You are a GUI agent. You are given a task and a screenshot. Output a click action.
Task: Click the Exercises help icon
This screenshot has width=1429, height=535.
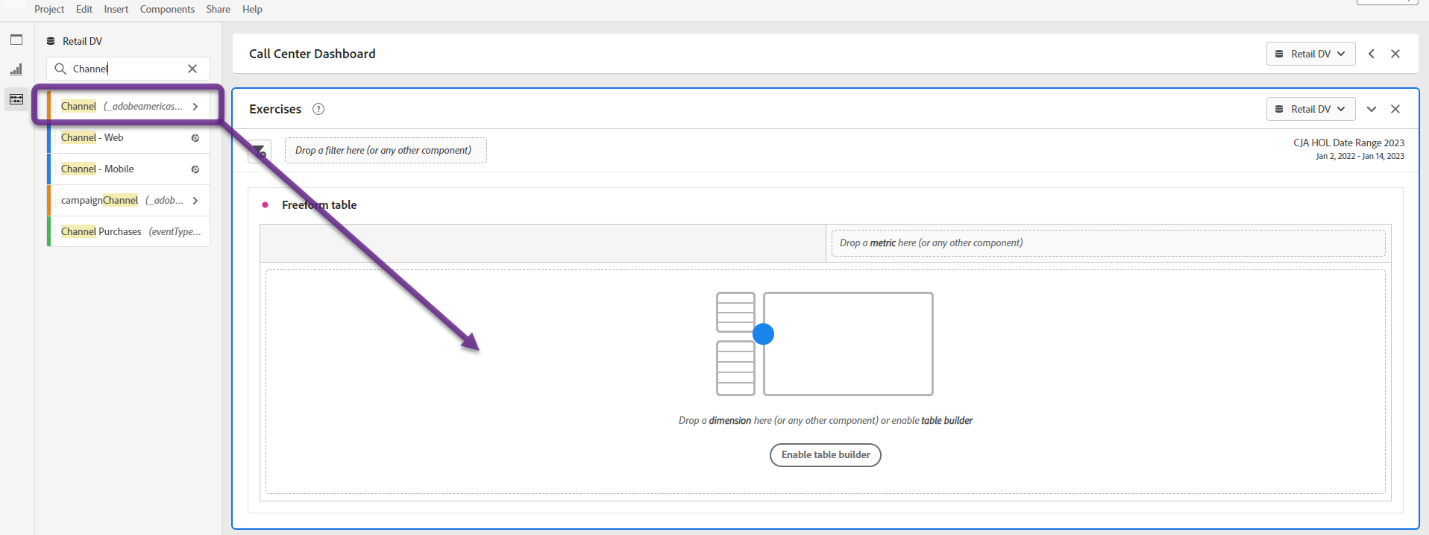pyautogui.click(x=318, y=109)
